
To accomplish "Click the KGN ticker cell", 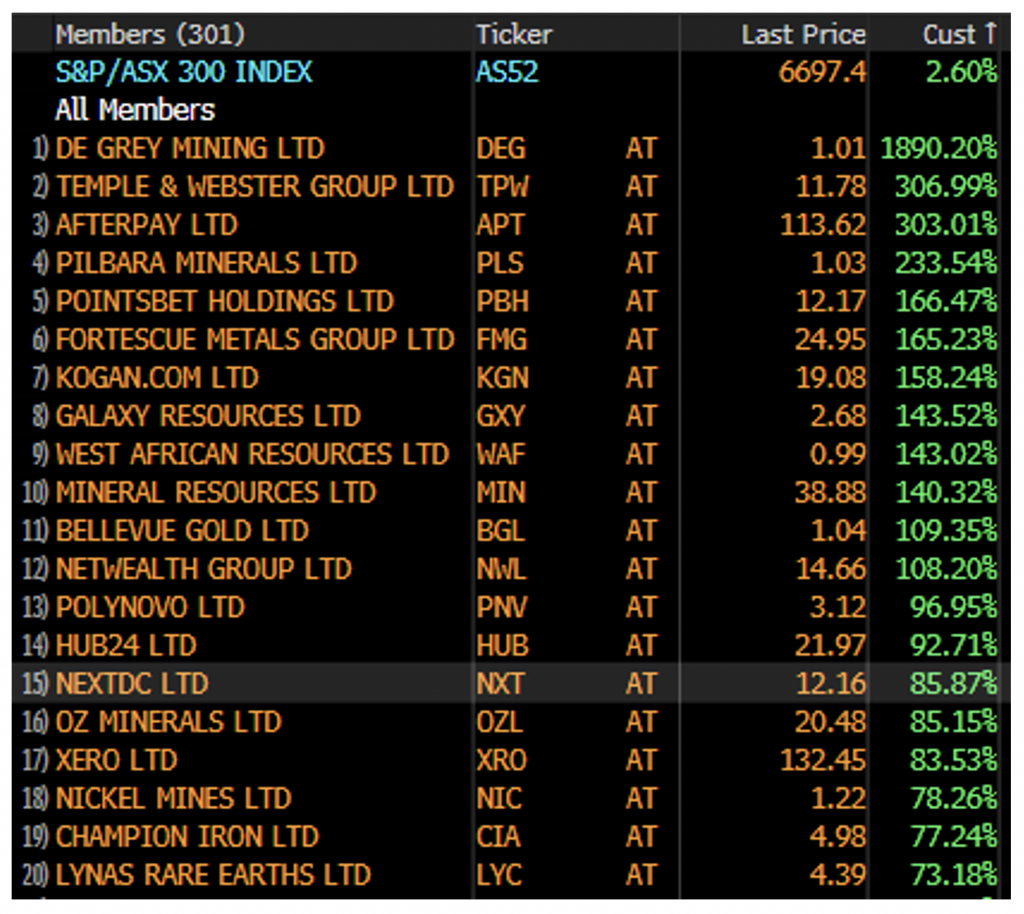I will tap(502, 377).
